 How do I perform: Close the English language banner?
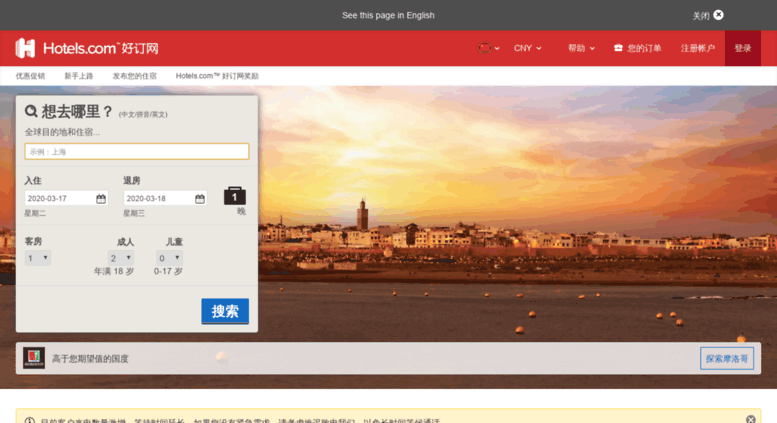coord(718,15)
